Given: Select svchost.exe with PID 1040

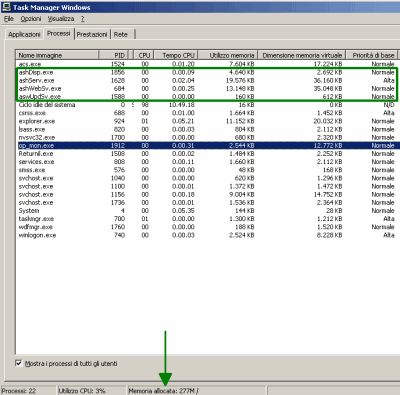Looking at the screenshot, I should coord(207,178).
